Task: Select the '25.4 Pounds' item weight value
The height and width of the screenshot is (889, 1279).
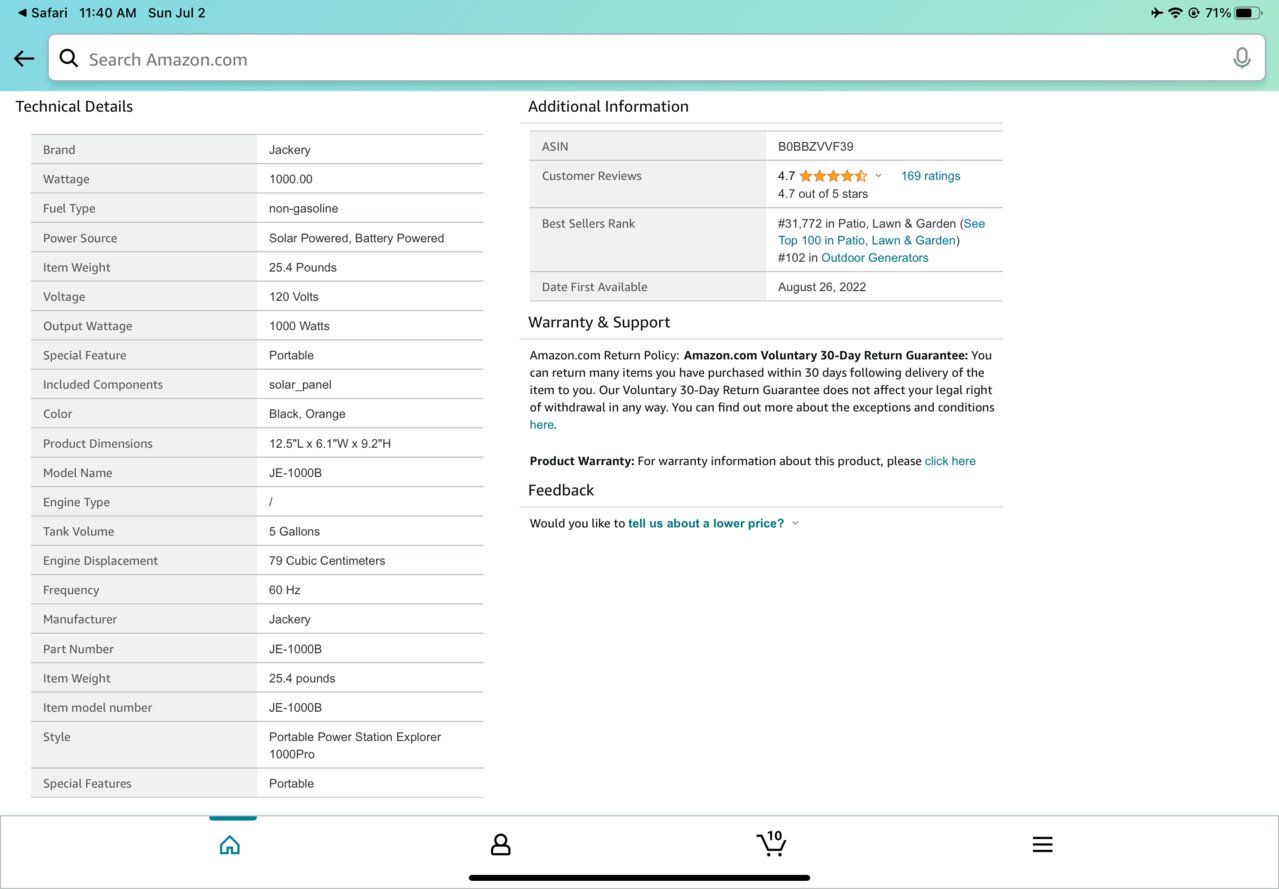Action: click(x=303, y=267)
